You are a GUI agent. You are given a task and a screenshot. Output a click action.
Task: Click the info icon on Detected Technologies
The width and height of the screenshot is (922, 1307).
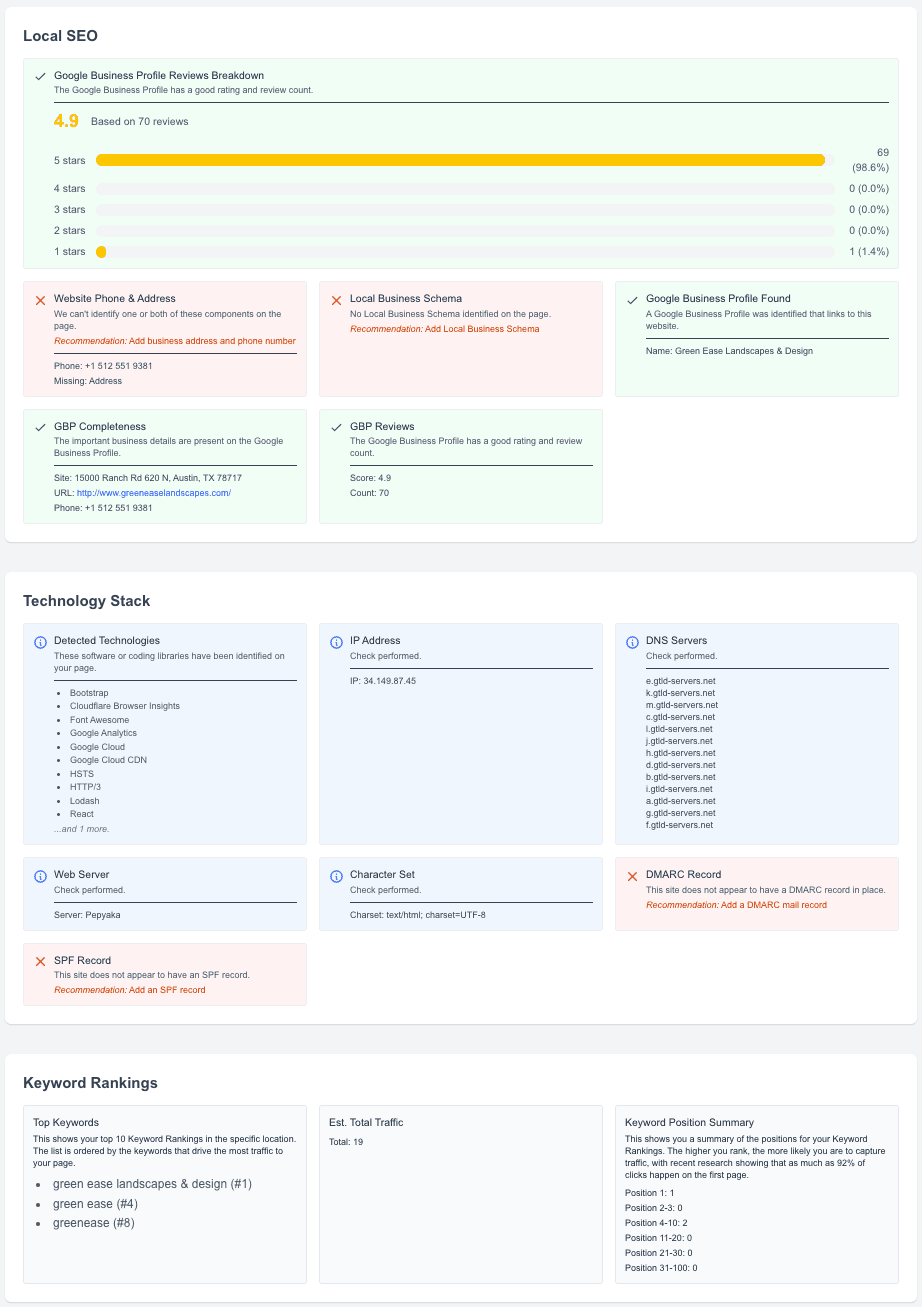pyautogui.click(x=39, y=641)
